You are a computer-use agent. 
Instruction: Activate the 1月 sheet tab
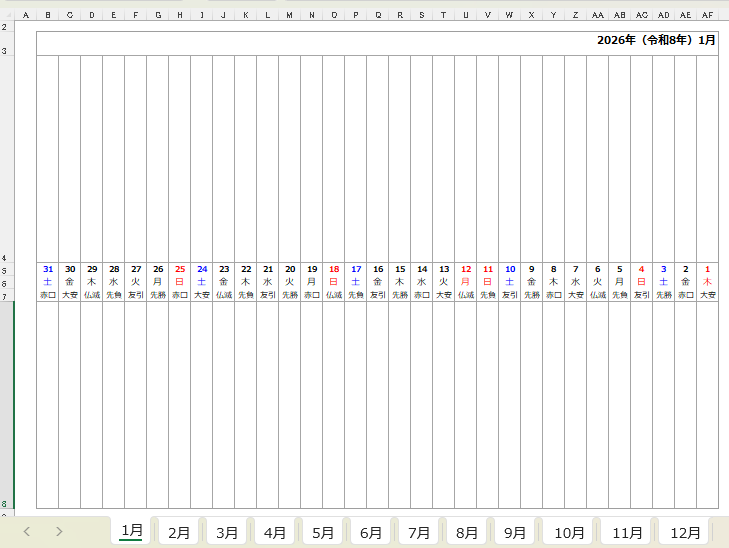[x=131, y=531]
